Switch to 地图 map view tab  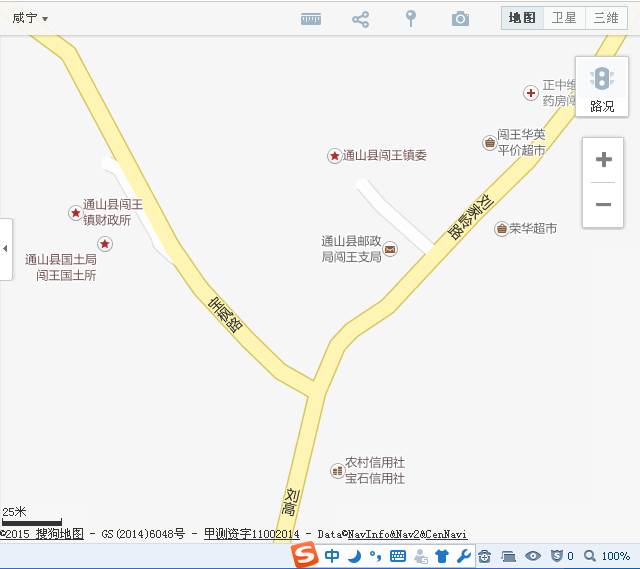(x=522, y=18)
